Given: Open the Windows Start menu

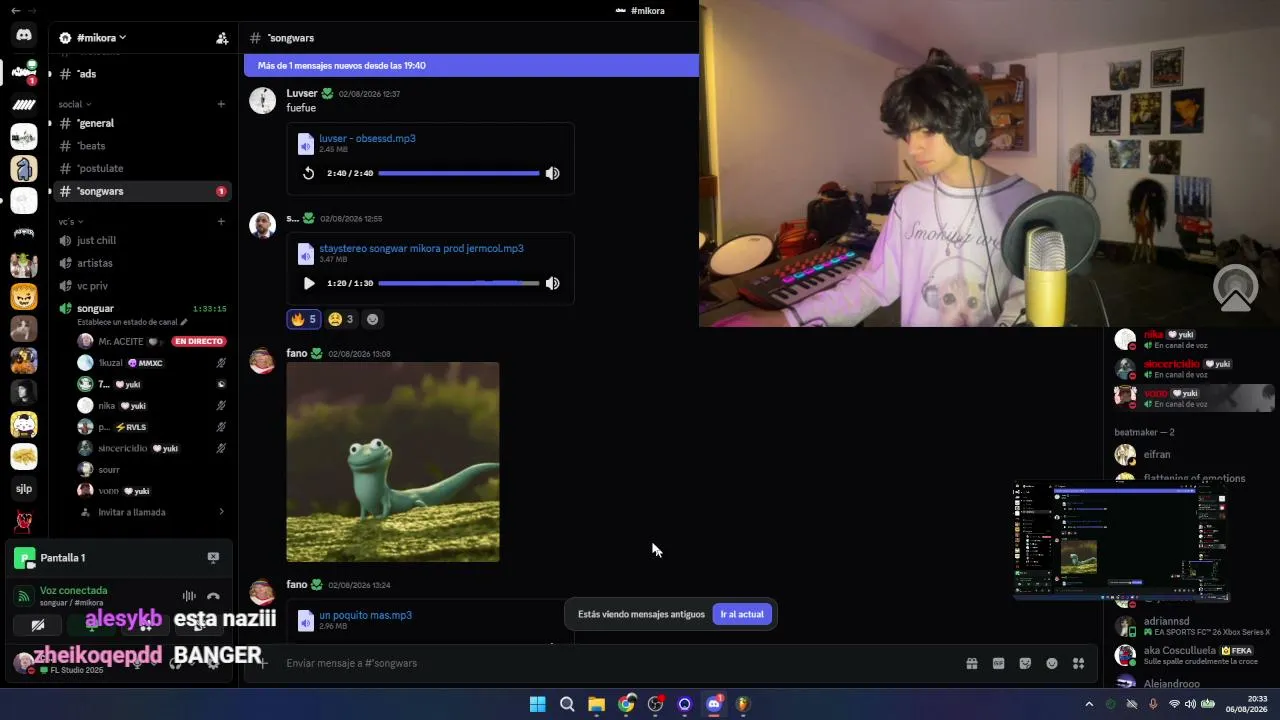Looking at the screenshot, I should click(x=537, y=704).
